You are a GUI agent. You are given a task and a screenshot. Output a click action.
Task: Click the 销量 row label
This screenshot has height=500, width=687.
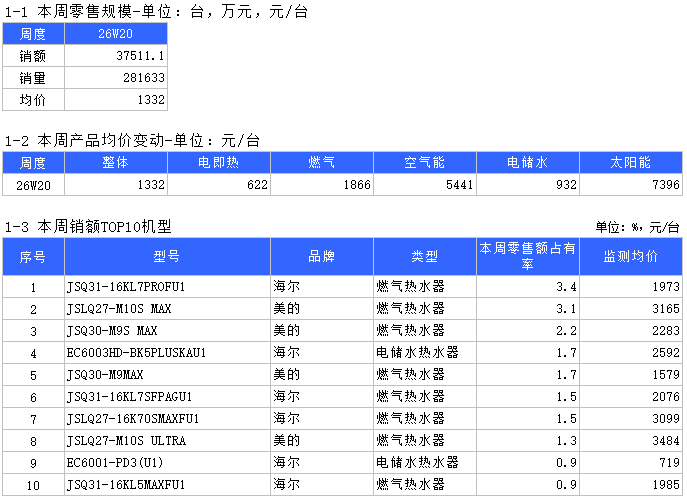point(33,78)
